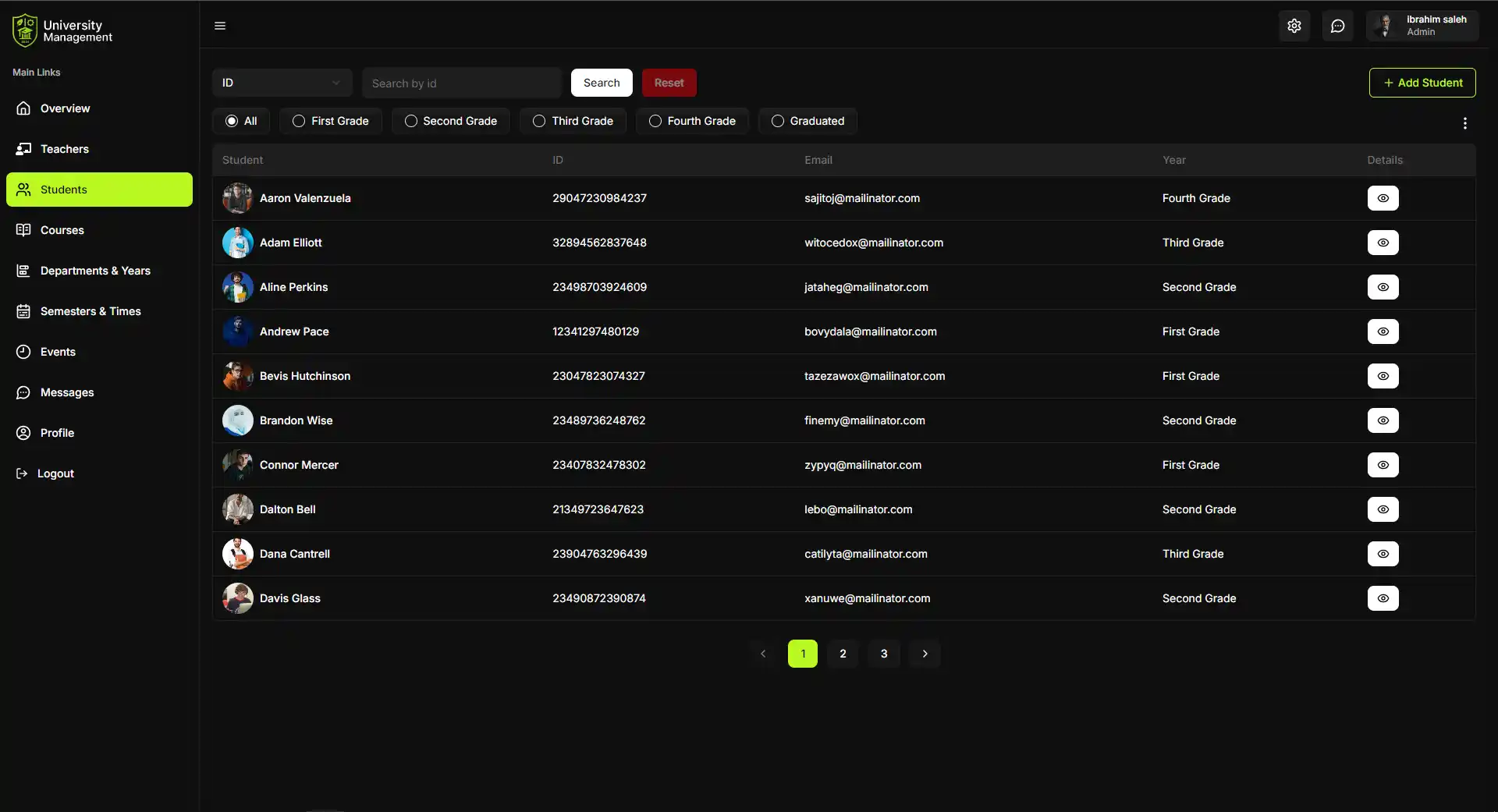Collapse the sidebar with the hamburger icon
Viewport: 1498px width, 812px height.
point(219,25)
